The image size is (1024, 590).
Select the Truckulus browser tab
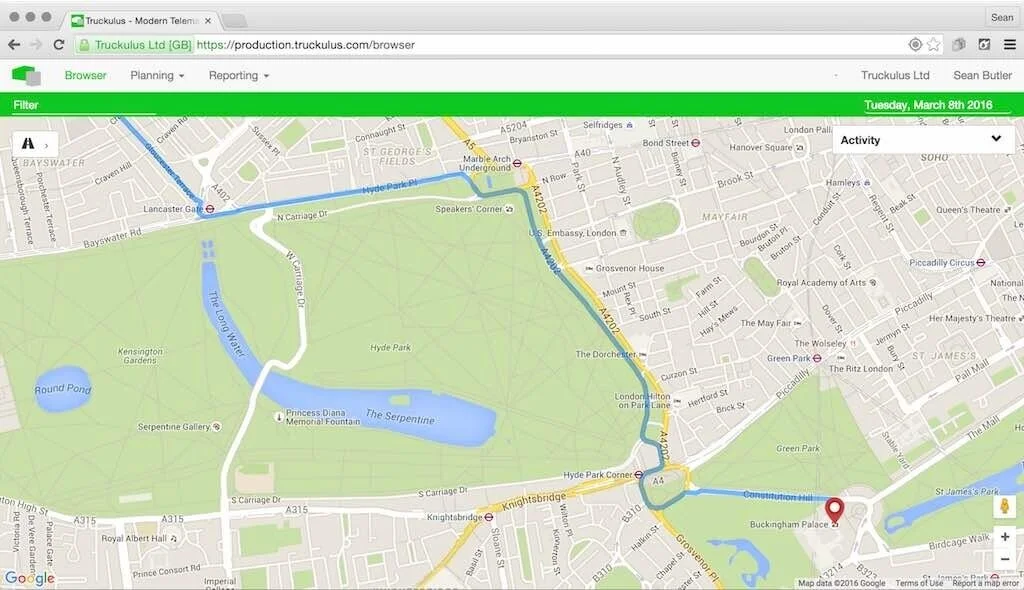(142, 20)
